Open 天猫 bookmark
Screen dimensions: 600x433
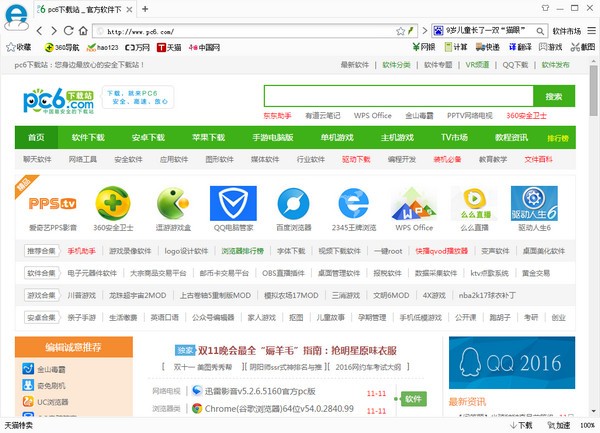[169, 47]
